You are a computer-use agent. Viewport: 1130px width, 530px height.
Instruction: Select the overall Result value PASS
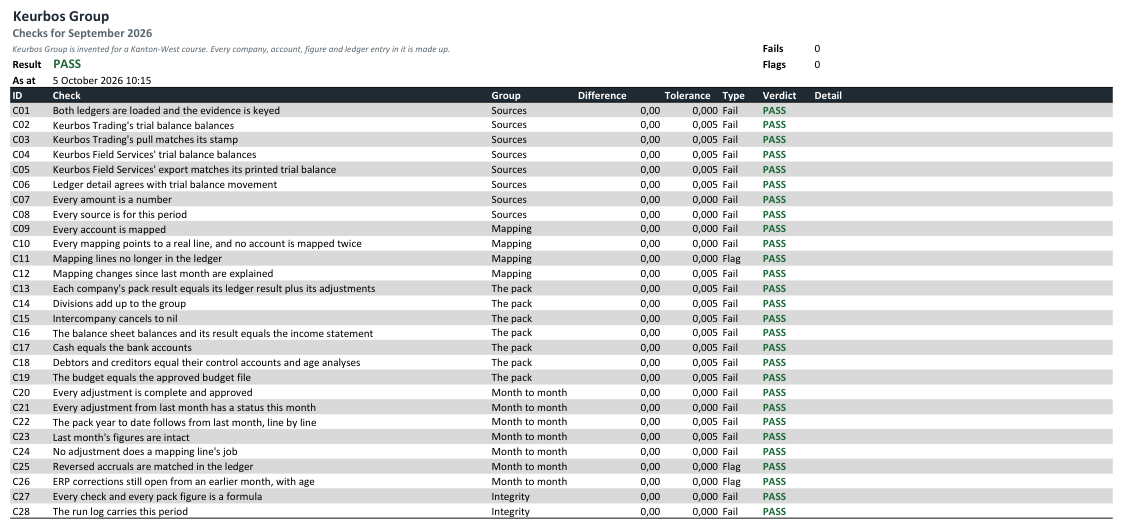(67, 64)
